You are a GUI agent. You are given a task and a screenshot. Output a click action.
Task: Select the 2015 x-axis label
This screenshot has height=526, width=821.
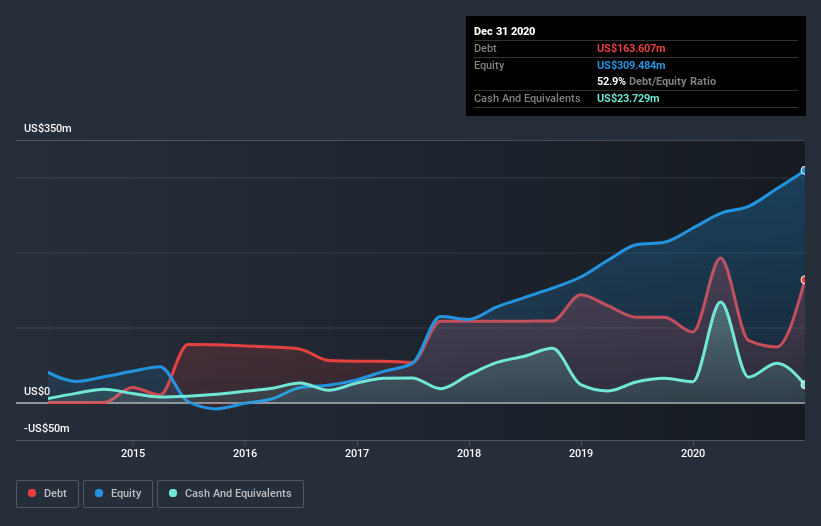(133, 453)
